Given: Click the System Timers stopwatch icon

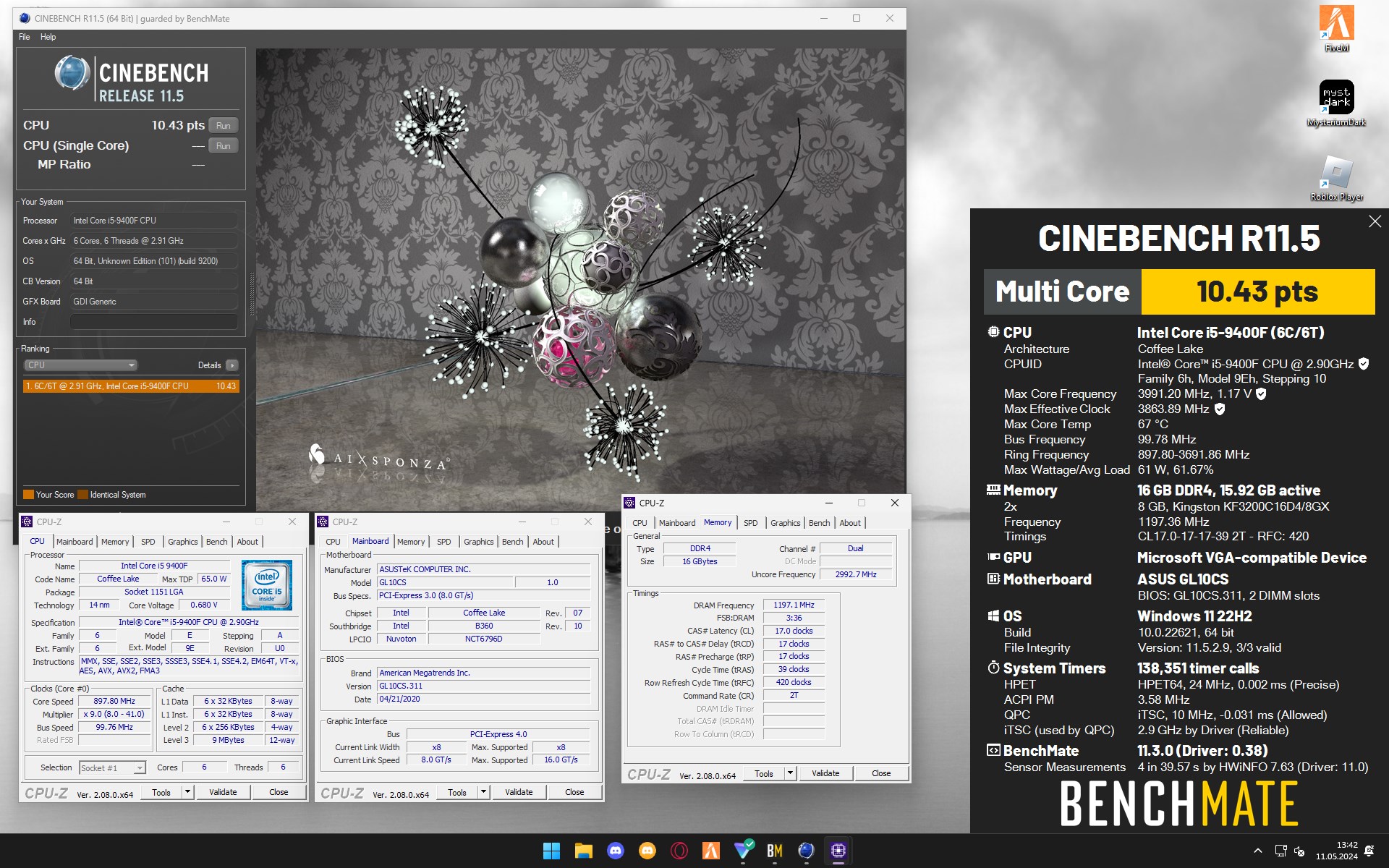Looking at the screenshot, I should [993, 668].
